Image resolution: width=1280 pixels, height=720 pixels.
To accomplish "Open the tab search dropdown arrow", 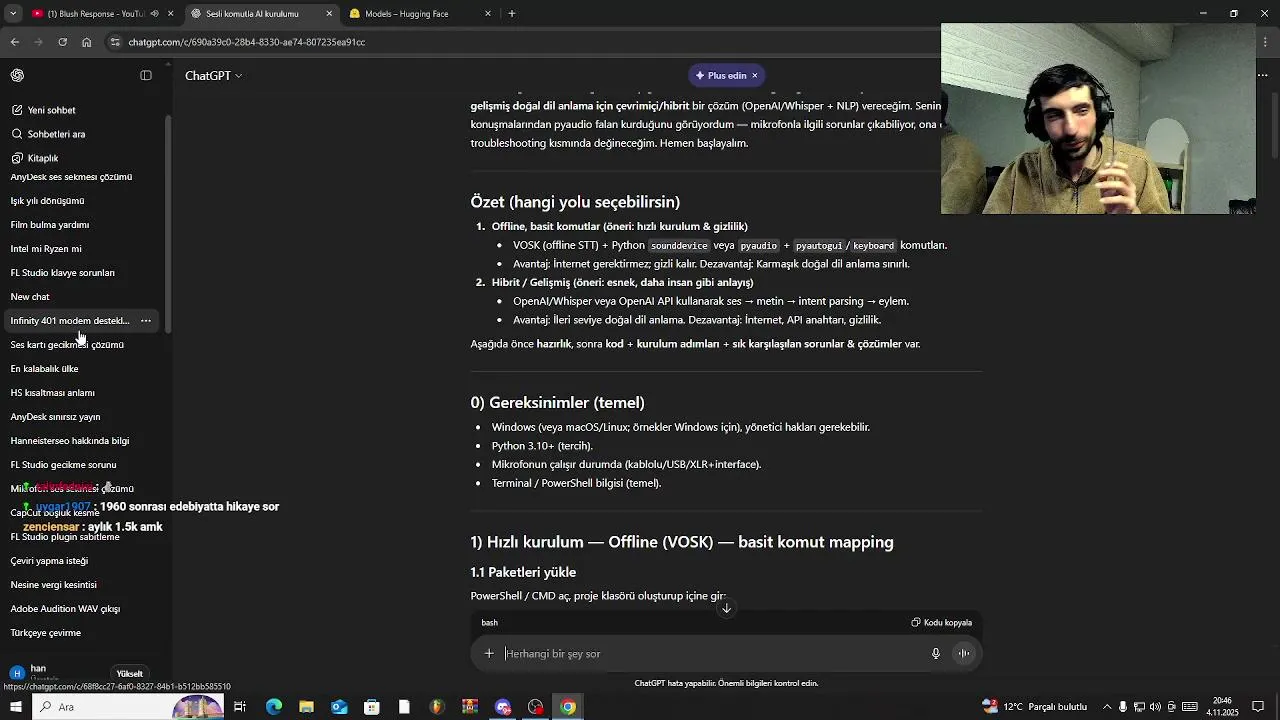I will coord(13,14).
